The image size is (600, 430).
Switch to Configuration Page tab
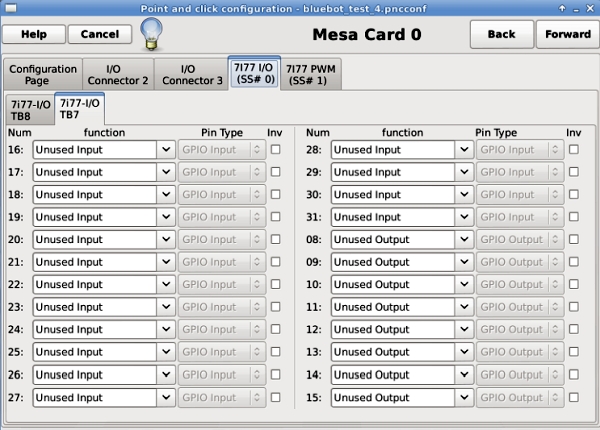click(43, 75)
